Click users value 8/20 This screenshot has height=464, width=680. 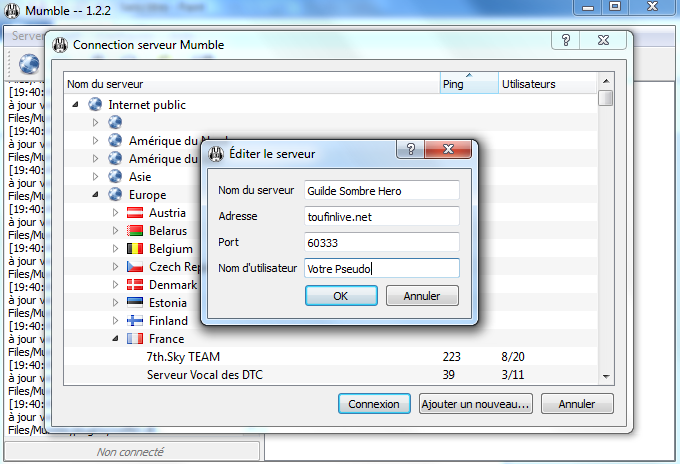point(513,356)
